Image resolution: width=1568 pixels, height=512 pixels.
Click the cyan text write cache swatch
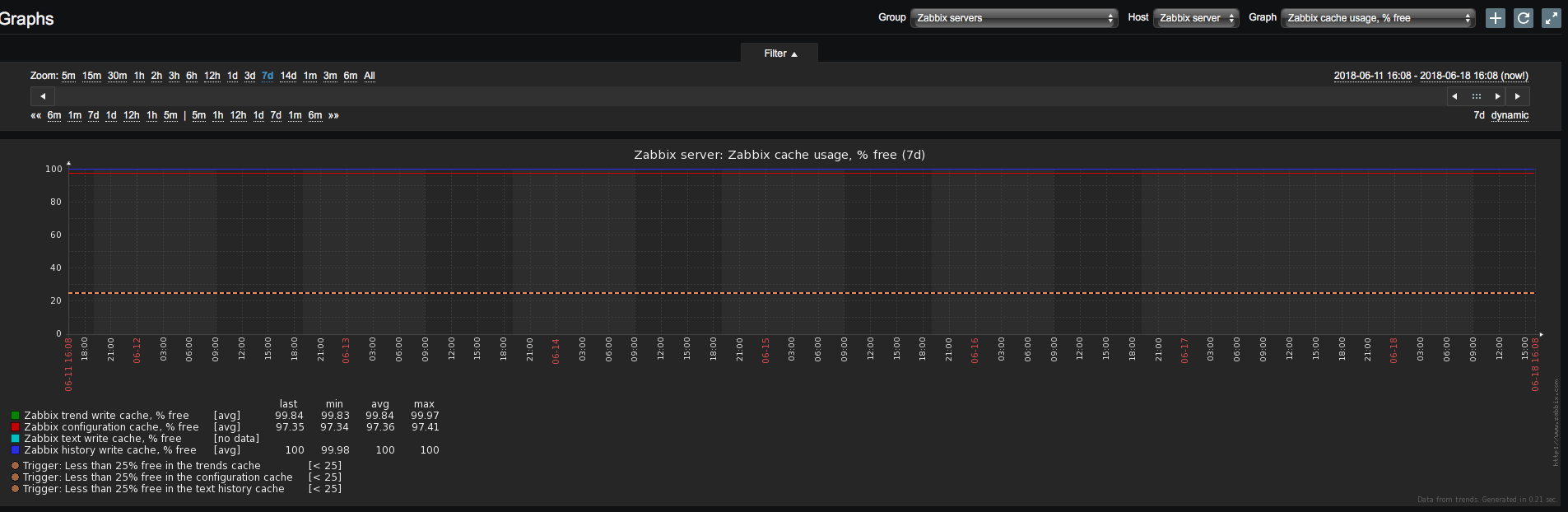pyautogui.click(x=15, y=439)
